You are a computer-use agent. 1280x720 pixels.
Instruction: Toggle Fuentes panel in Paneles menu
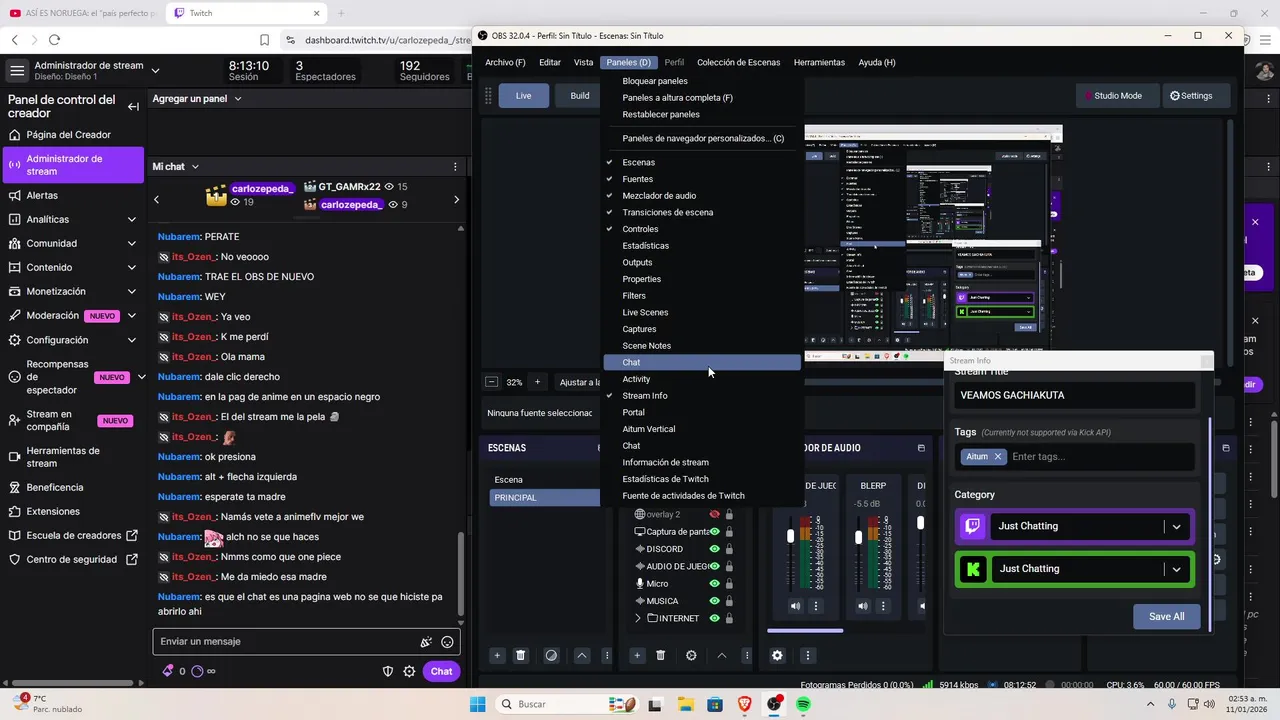(x=637, y=179)
